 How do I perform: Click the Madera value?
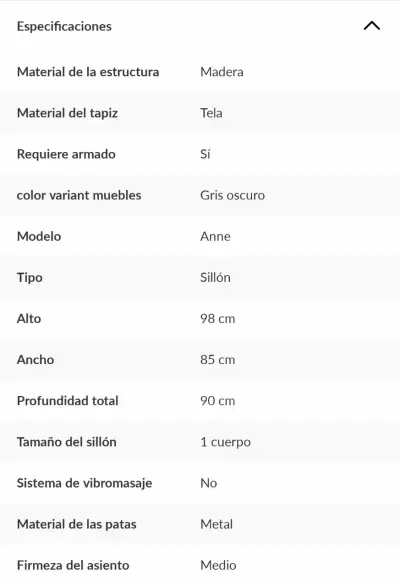point(222,72)
